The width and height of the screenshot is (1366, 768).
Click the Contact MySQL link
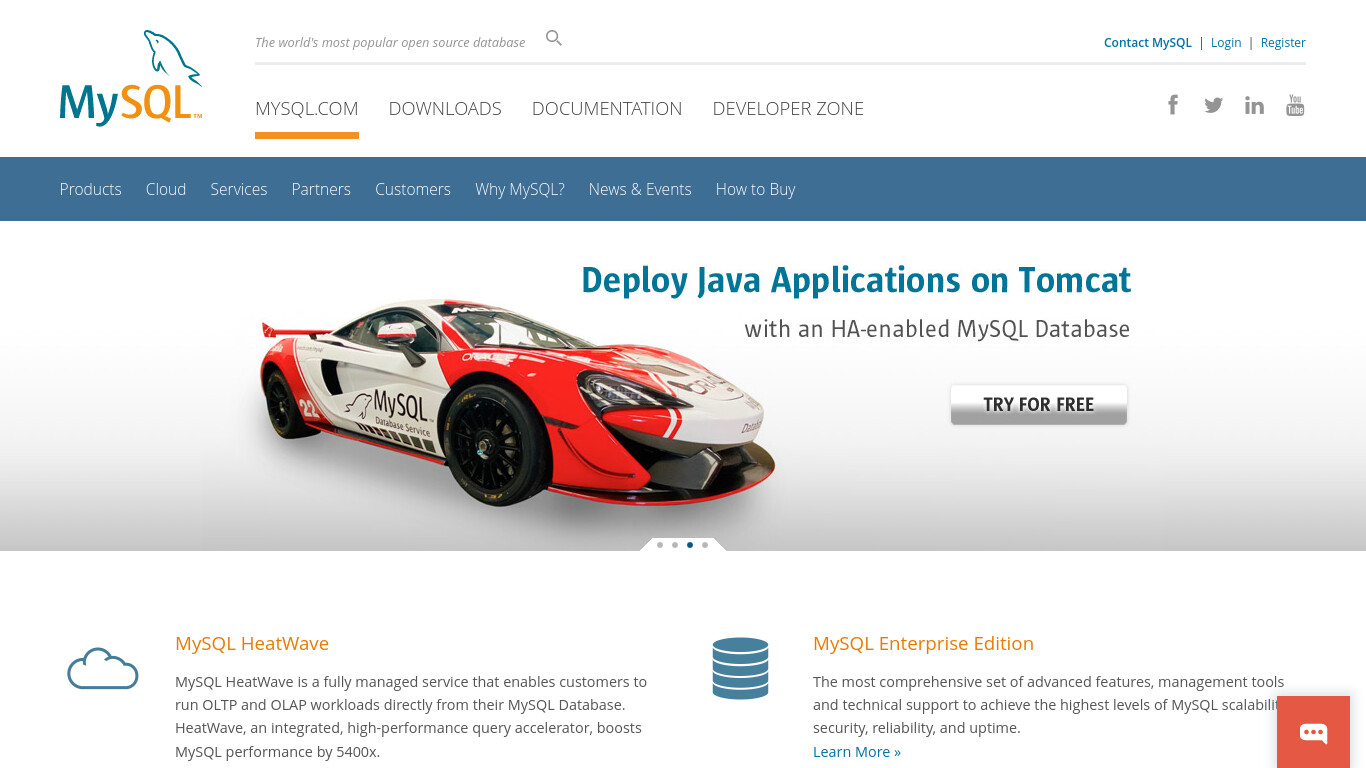1148,43
